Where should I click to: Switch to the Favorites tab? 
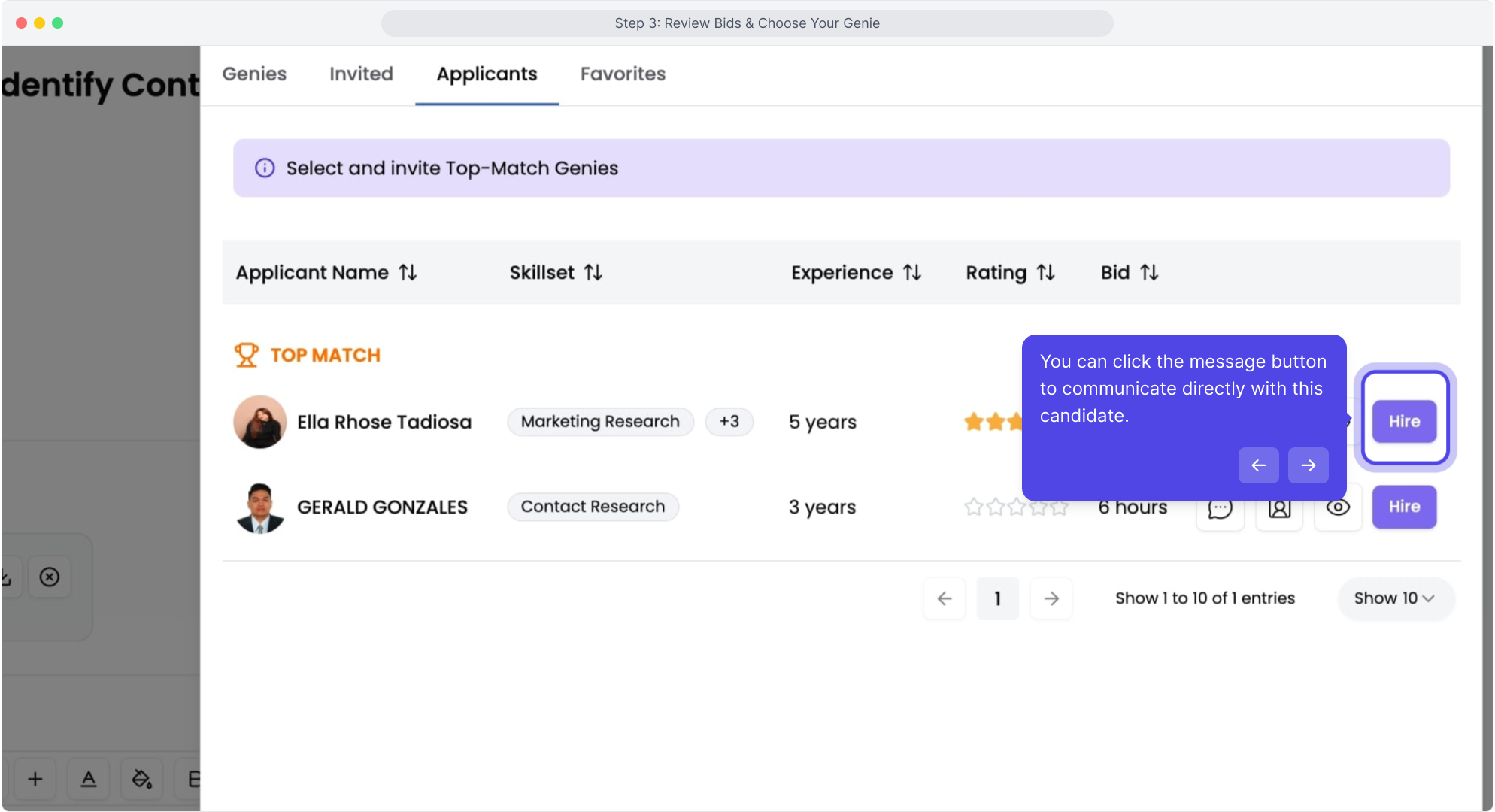[x=623, y=74]
